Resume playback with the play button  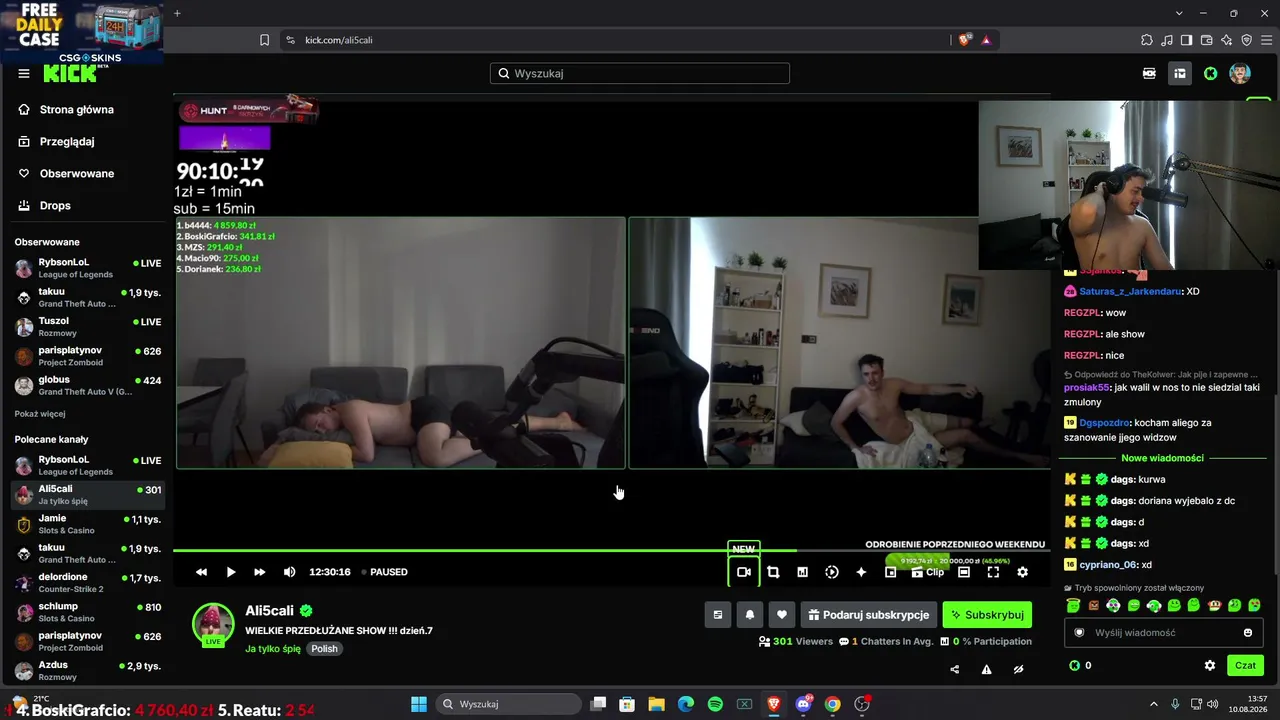tap(230, 572)
